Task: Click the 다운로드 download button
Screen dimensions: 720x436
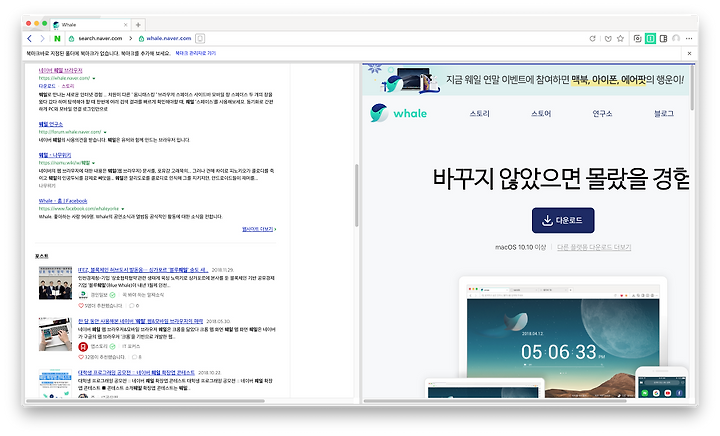Action: tap(563, 220)
